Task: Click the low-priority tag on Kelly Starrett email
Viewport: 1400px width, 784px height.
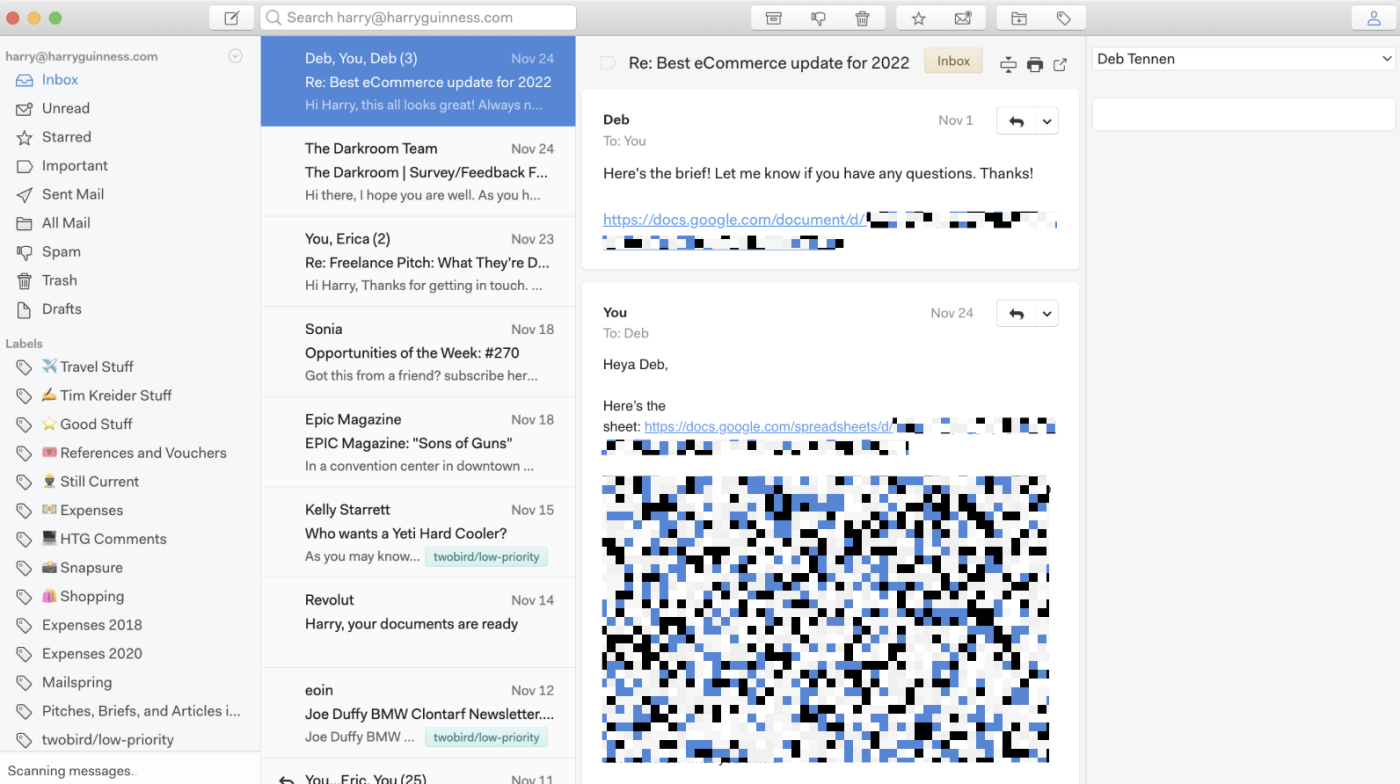Action: (486, 557)
